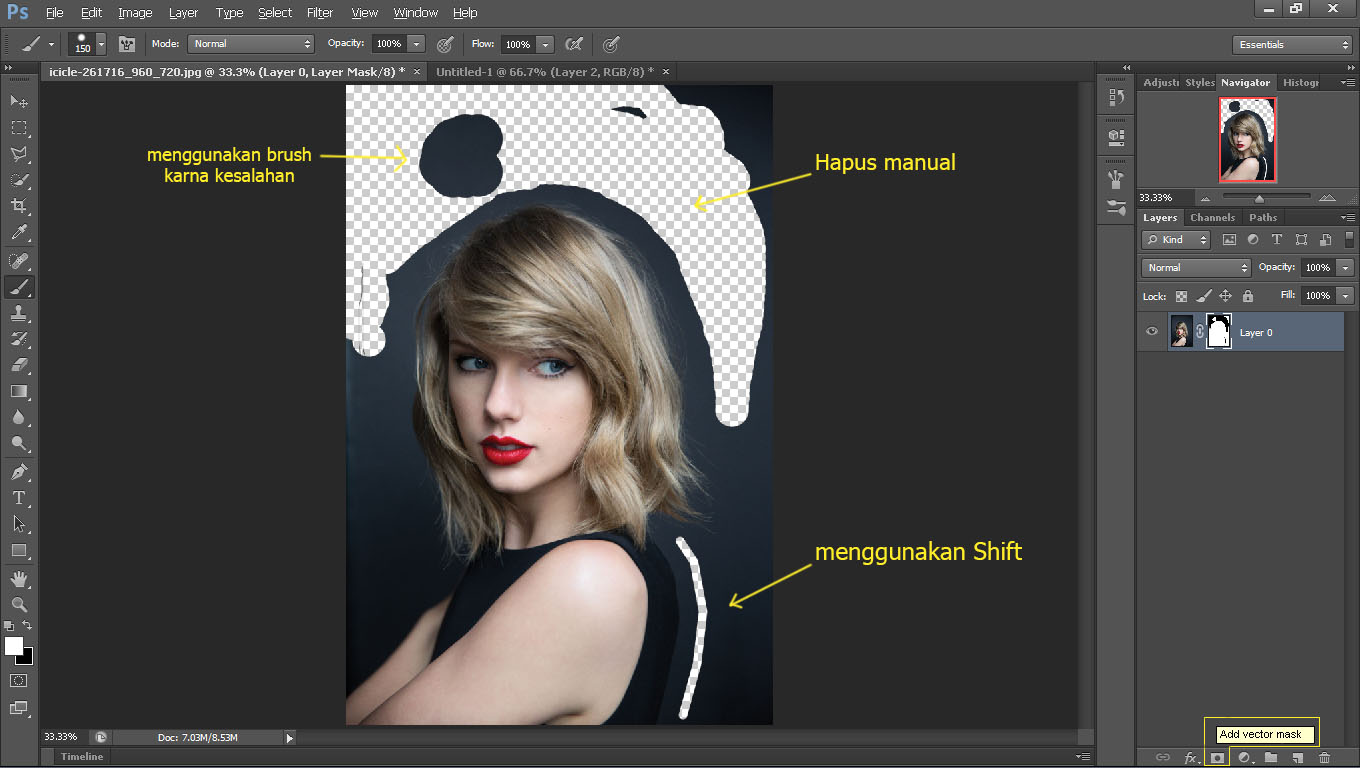Select the Spot Healing Brush tool
This screenshot has height=768, width=1360.
click(x=19, y=261)
